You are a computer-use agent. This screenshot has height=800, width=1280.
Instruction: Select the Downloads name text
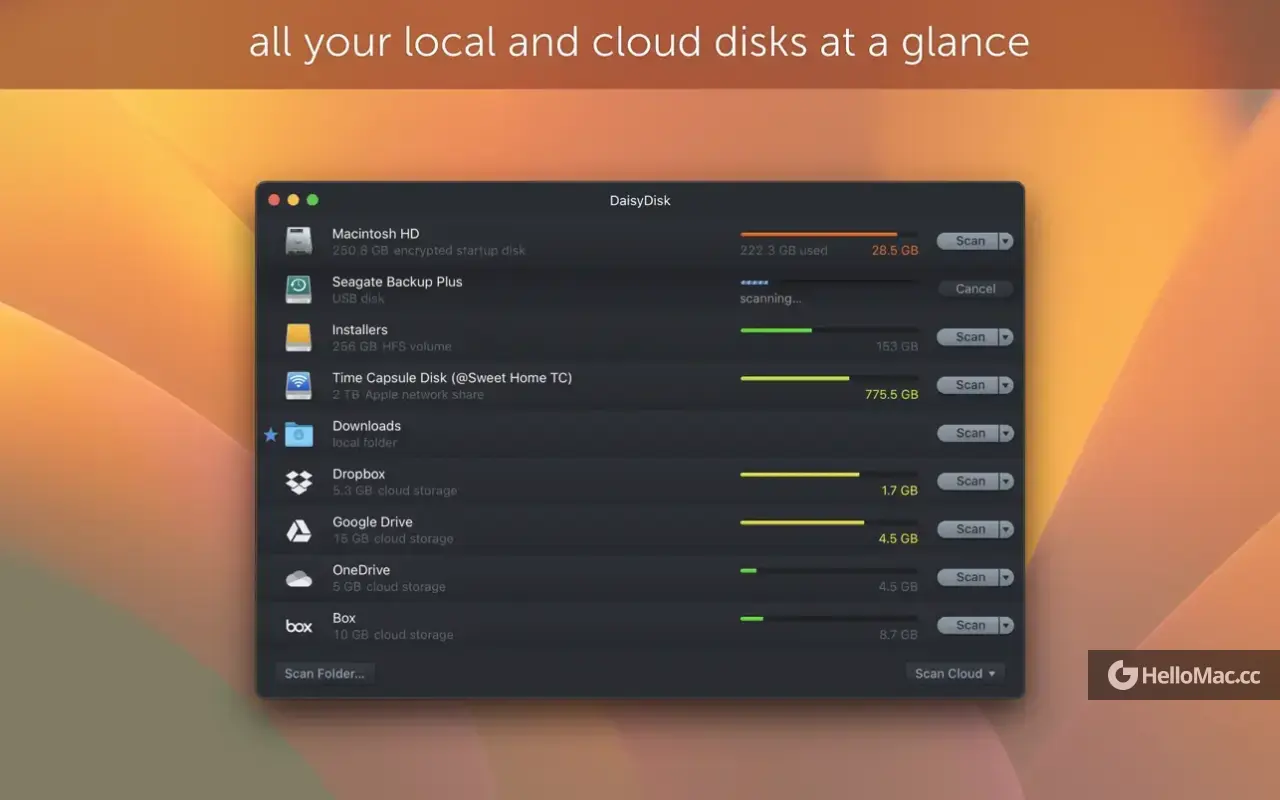pyautogui.click(x=367, y=426)
